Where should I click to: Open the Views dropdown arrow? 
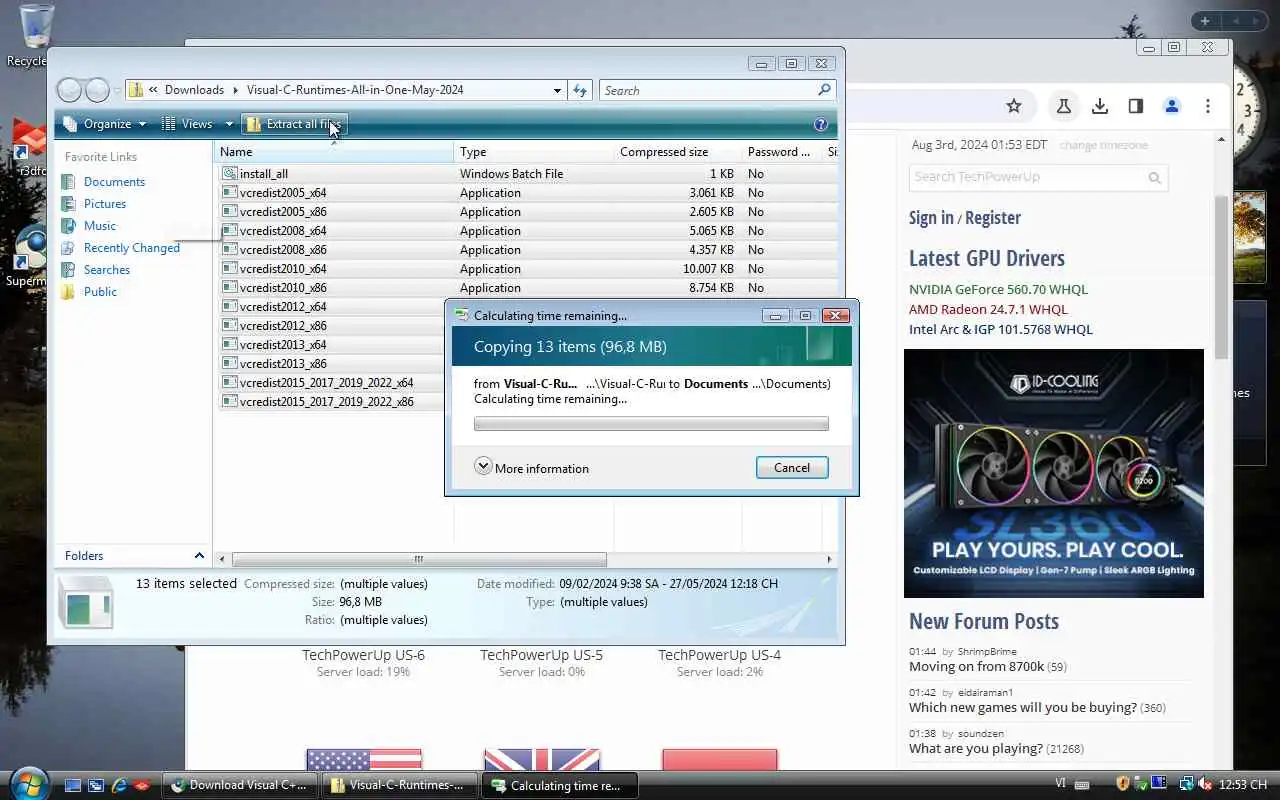(x=229, y=124)
